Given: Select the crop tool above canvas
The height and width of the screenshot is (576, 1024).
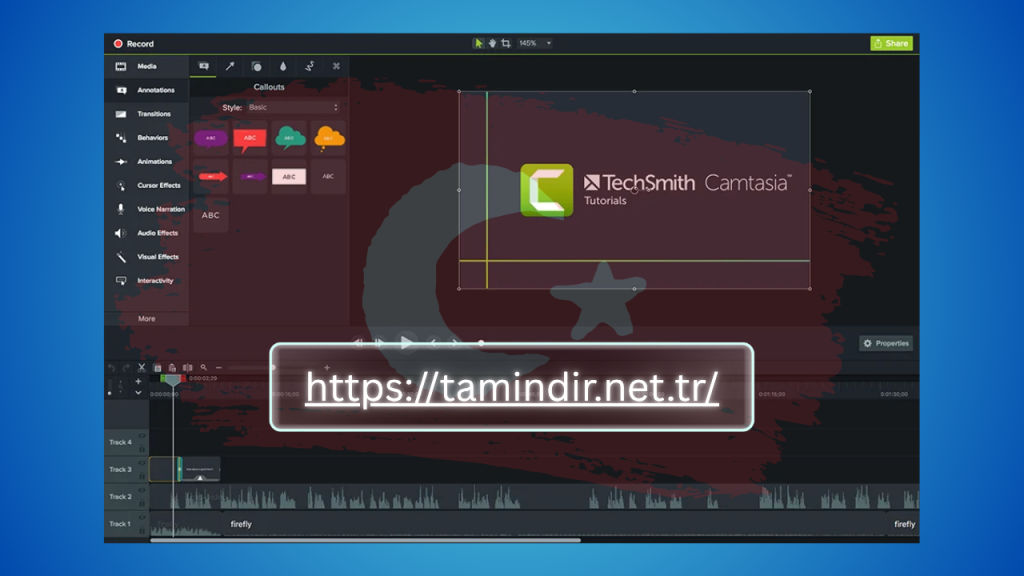Looking at the screenshot, I should (506, 43).
